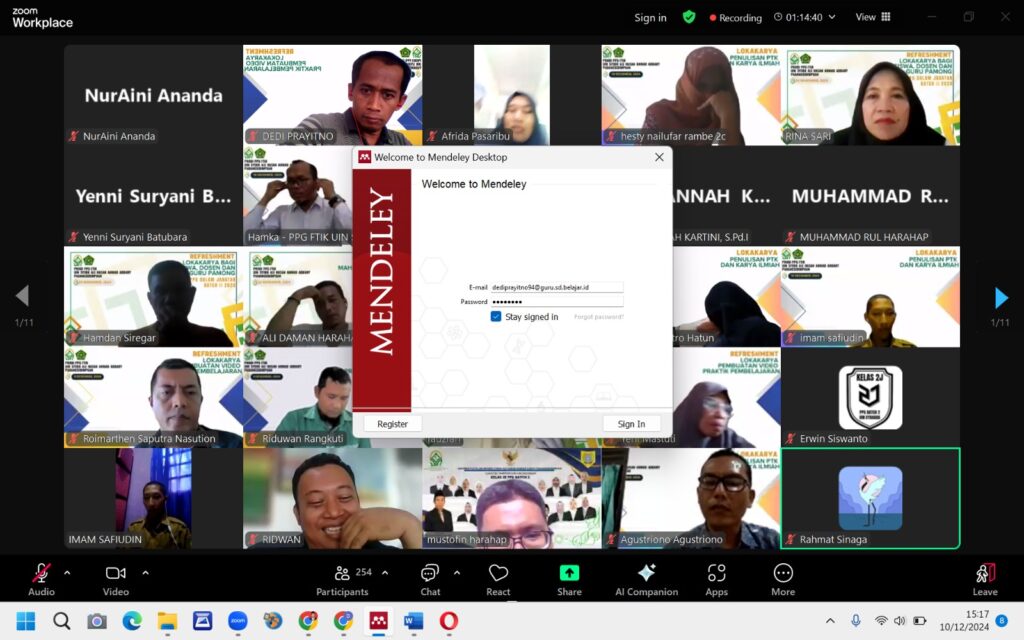Select Erwin Siswanto's logo tile
The height and width of the screenshot is (640, 1024).
click(x=871, y=398)
